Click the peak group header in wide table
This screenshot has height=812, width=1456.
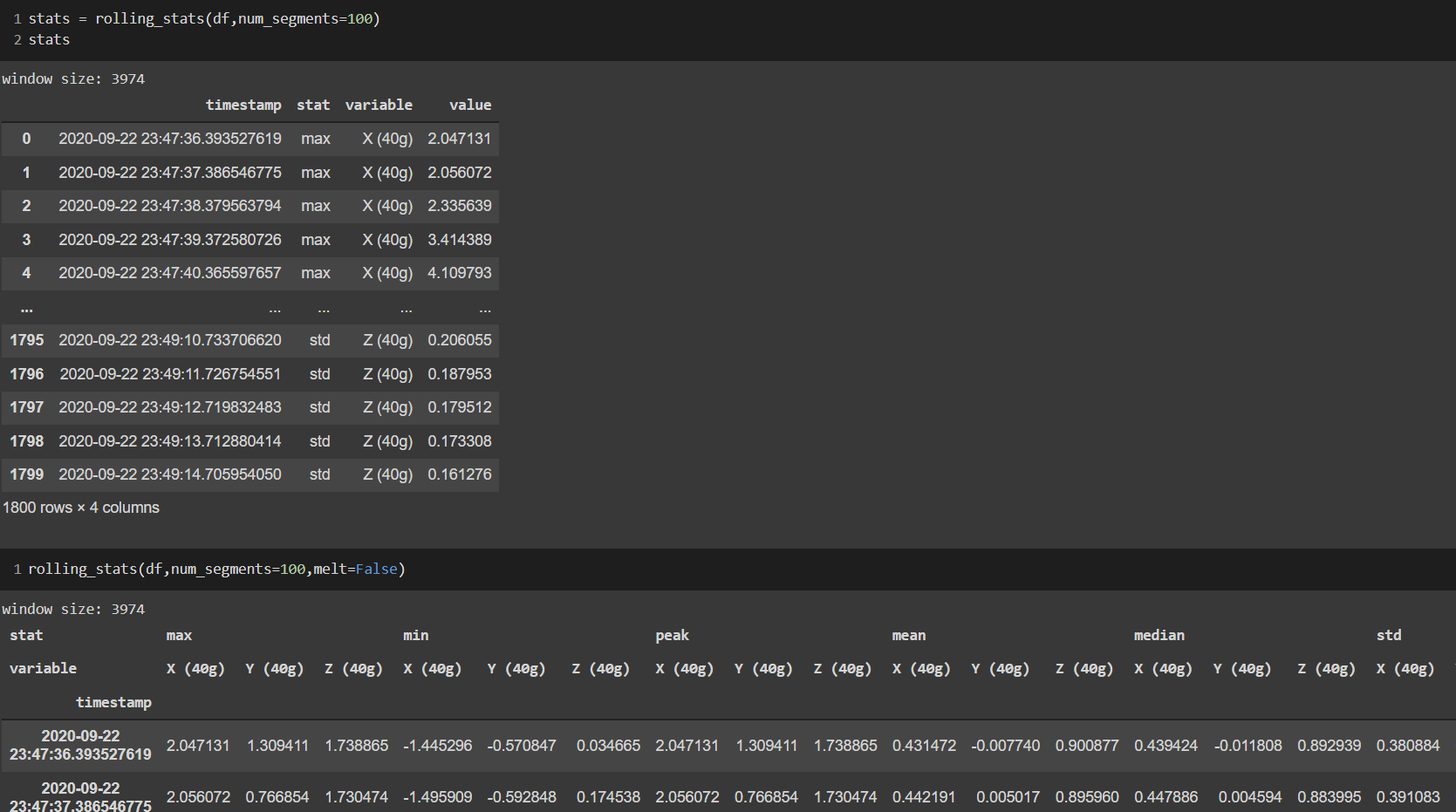click(672, 635)
